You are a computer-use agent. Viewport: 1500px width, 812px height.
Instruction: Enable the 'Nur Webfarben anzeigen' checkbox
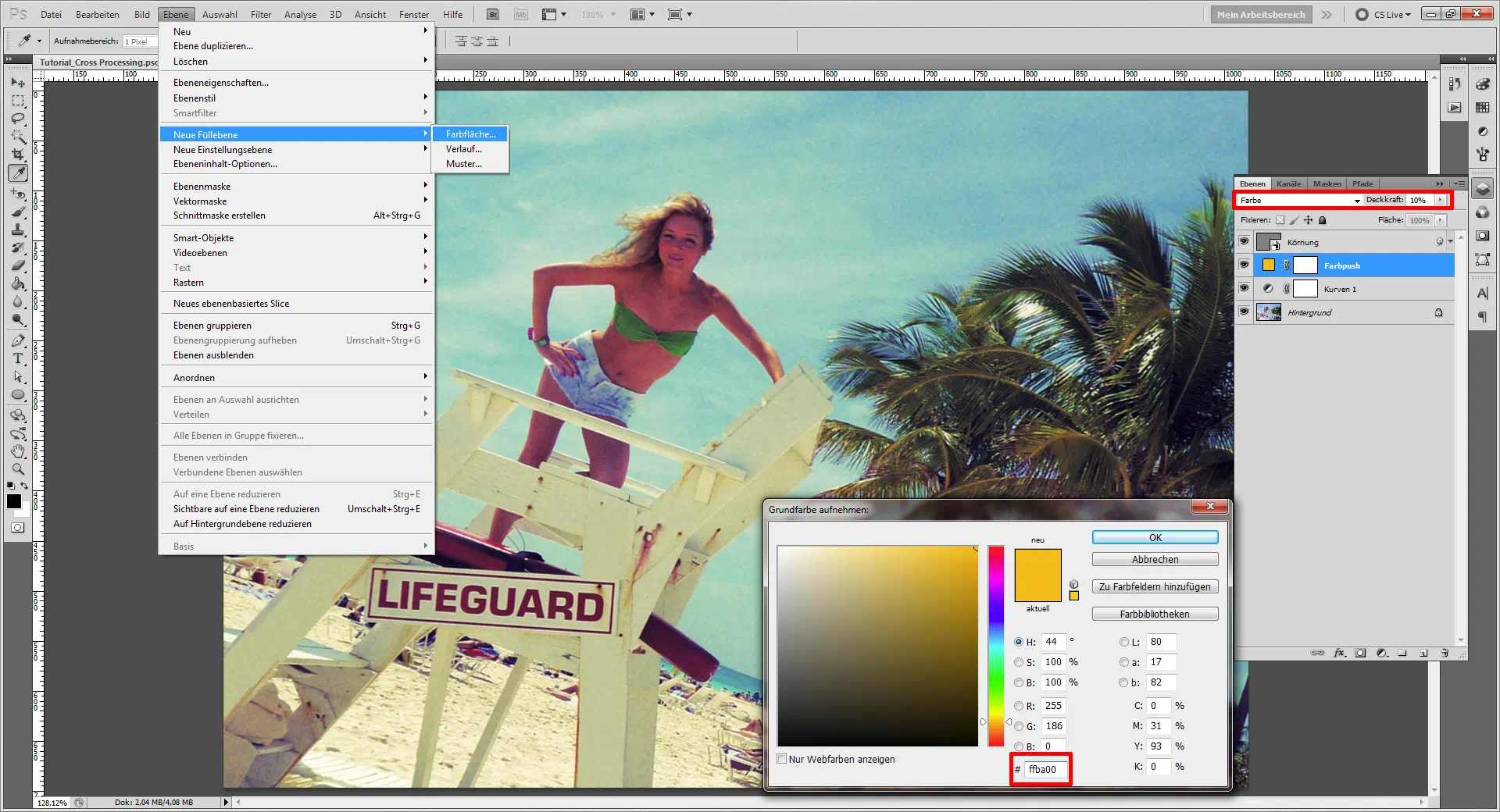(x=782, y=759)
